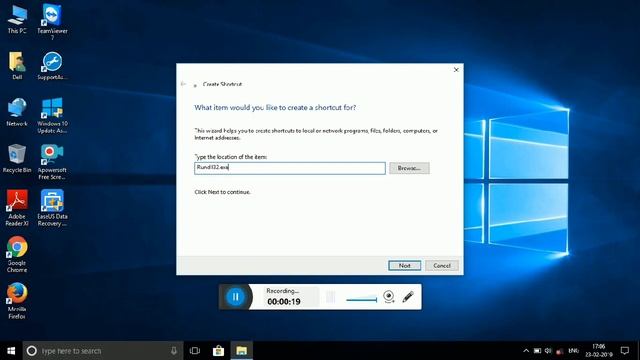Open Task View from taskbar
The image size is (640, 360).
195,351
